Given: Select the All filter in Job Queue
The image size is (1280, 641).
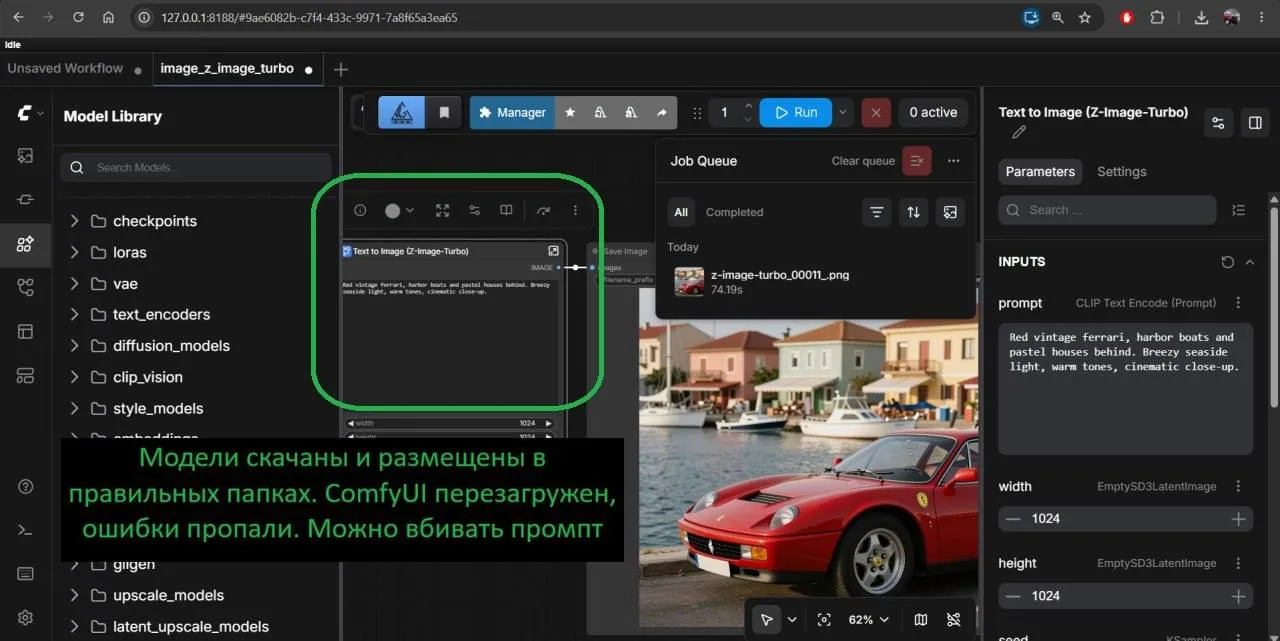Looking at the screenshot, I should [681, 212].
